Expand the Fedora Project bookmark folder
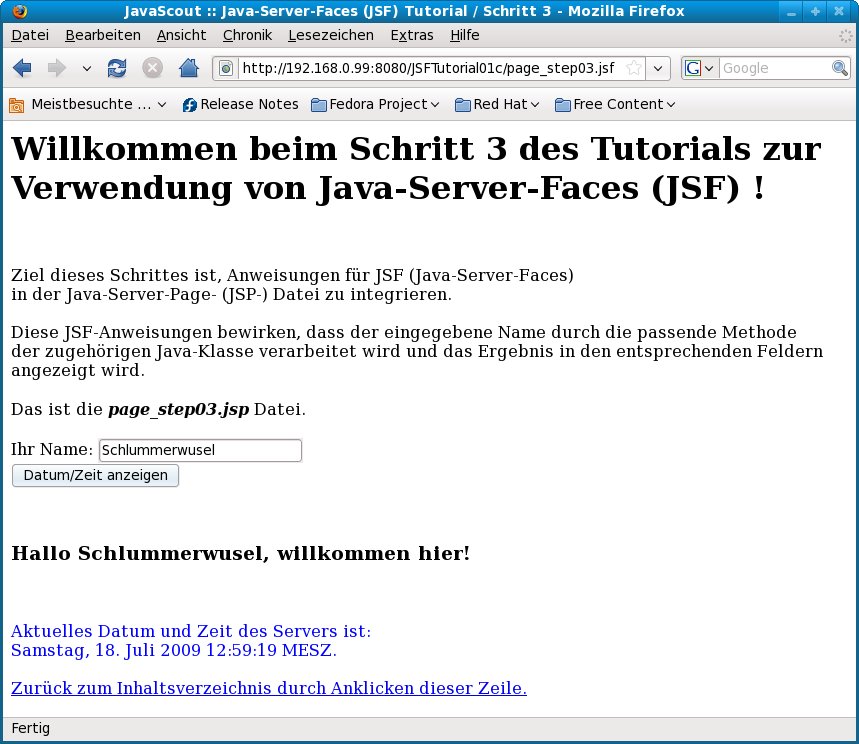This screenshot has height=744, width=859. tap(375, 104)
